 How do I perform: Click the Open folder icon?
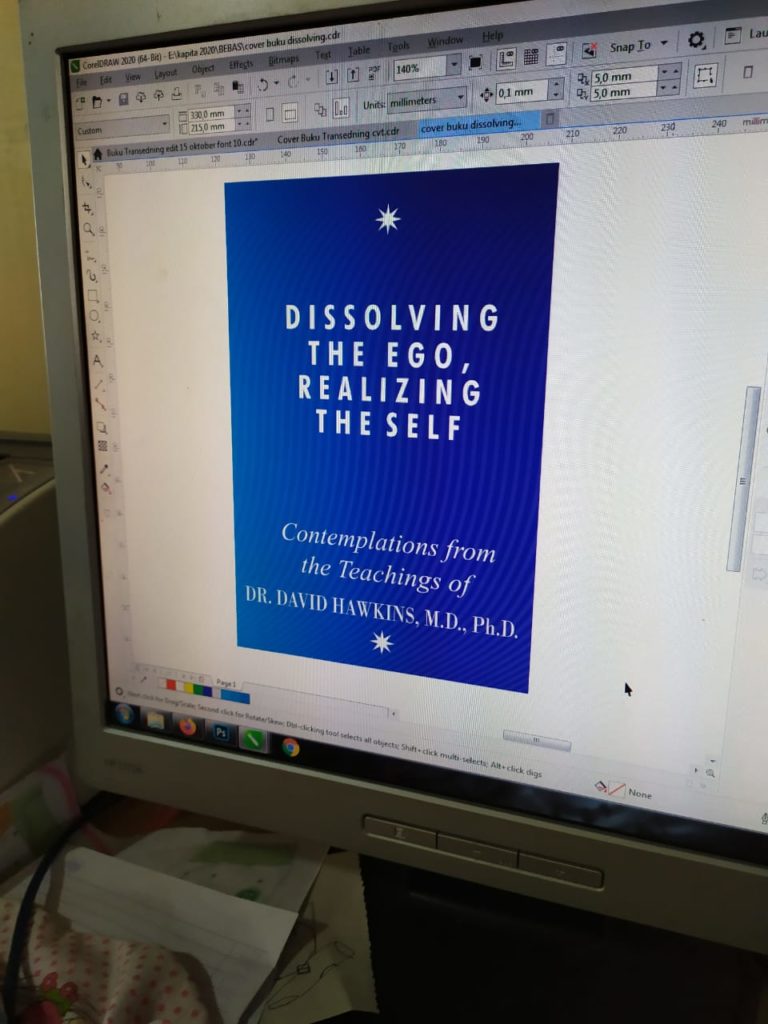tap(97, 101)
